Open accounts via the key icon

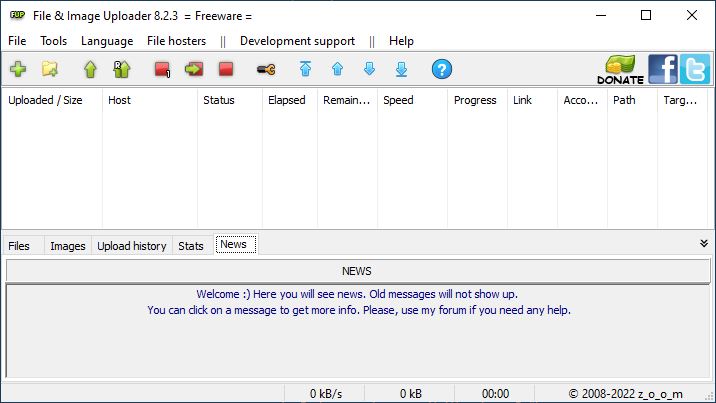[266, 69]
